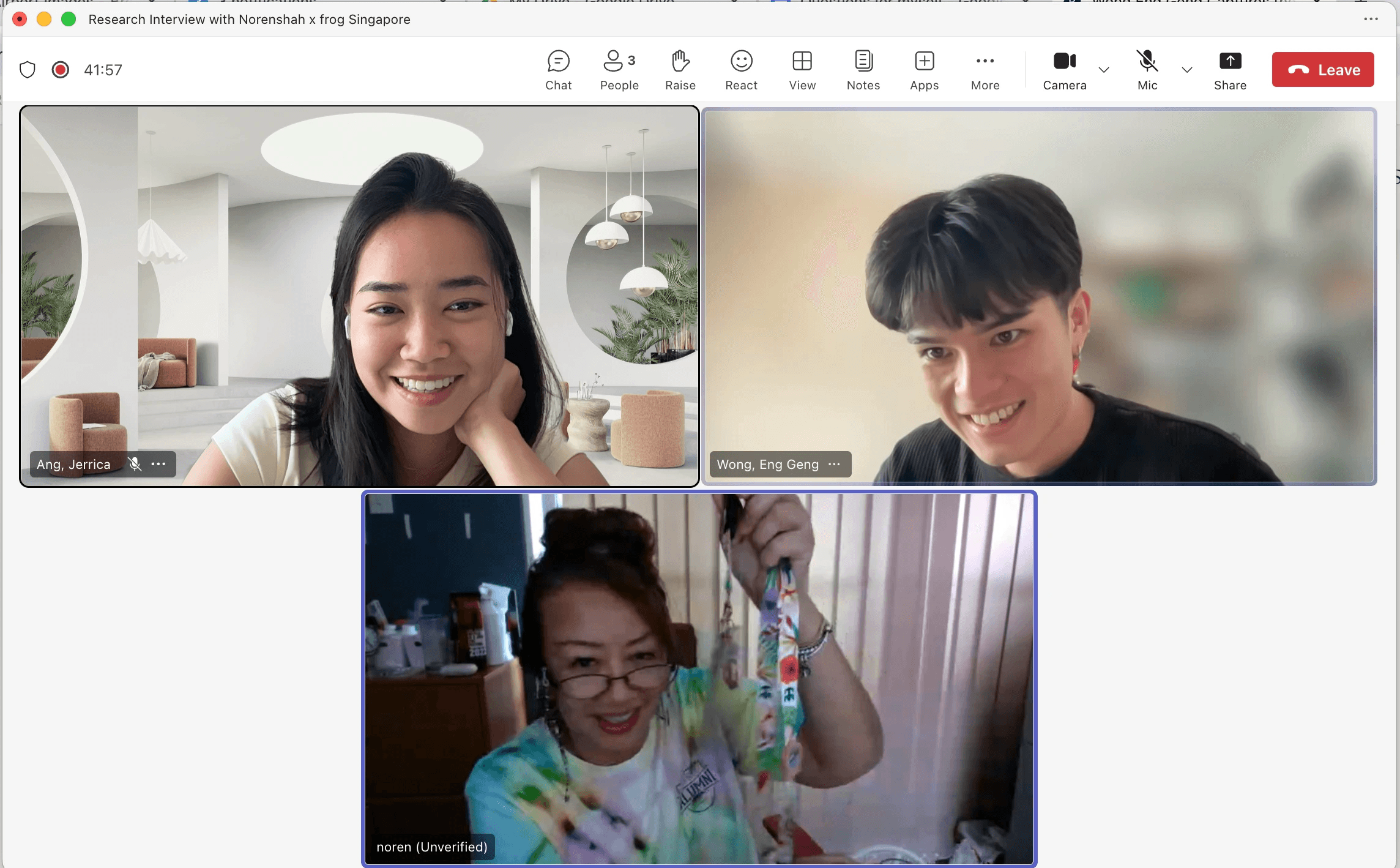Viewport: 1400px width, 868px height.
Task: Expand the Mic options chevron
Action: pos(1187,70)
